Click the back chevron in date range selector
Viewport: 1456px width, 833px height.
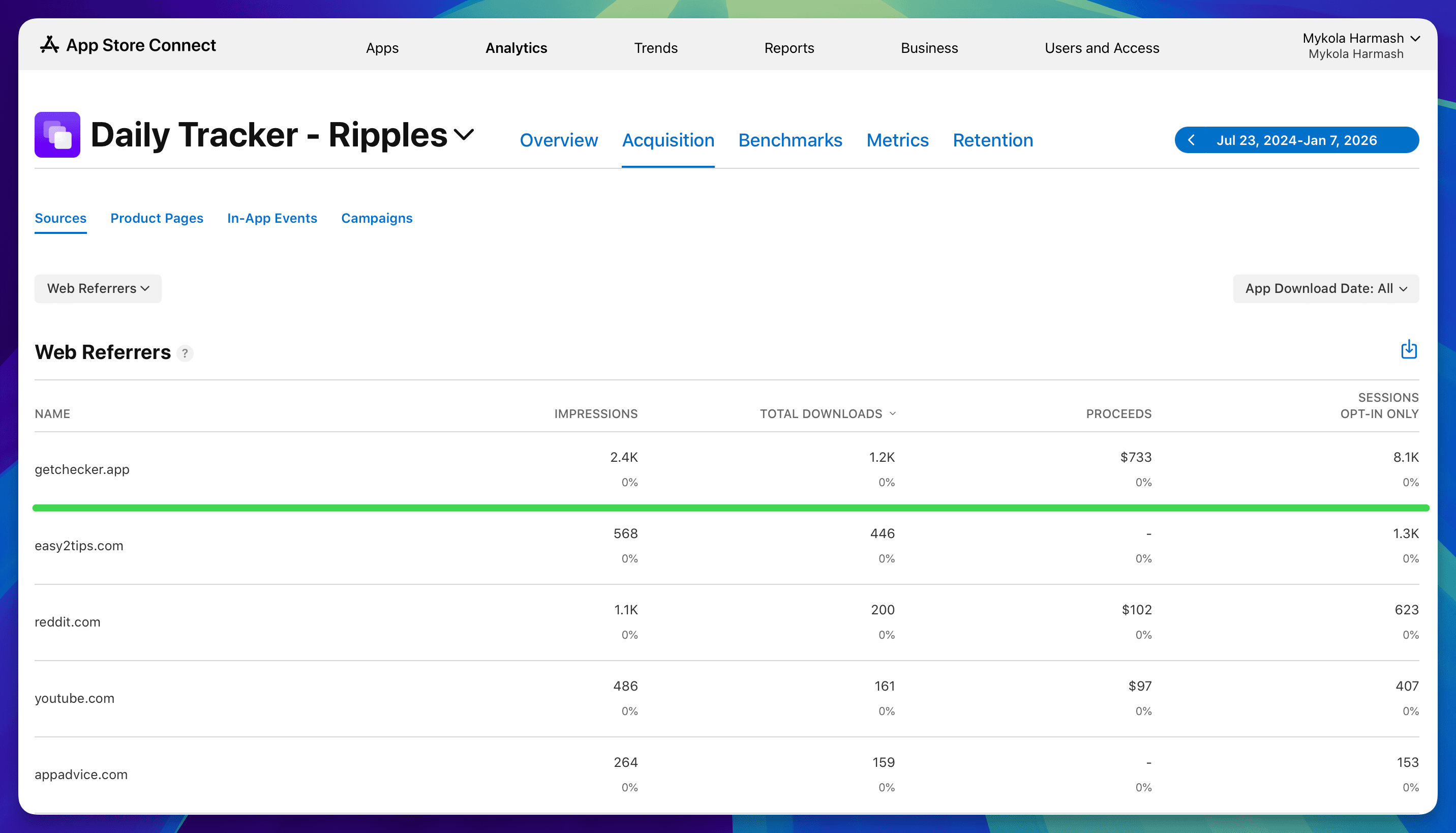click(x=1192, y=139)
